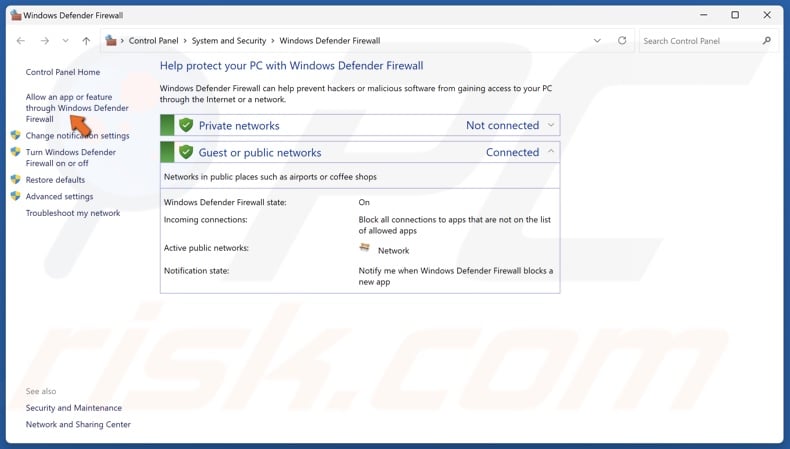Click the Network icon under Active public networks
Screen dimensions: 790x449
pyautogui.click(x=365, y=247)
